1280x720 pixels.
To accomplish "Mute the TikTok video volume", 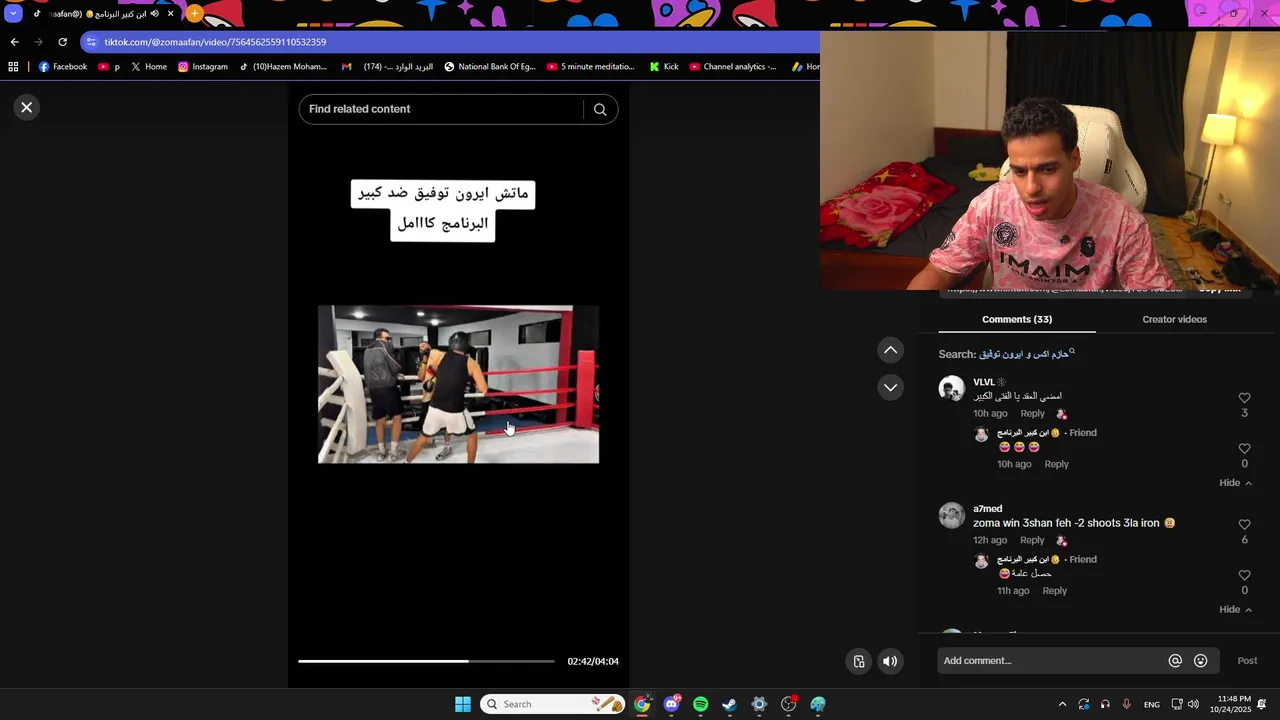I will pos(890,661).
